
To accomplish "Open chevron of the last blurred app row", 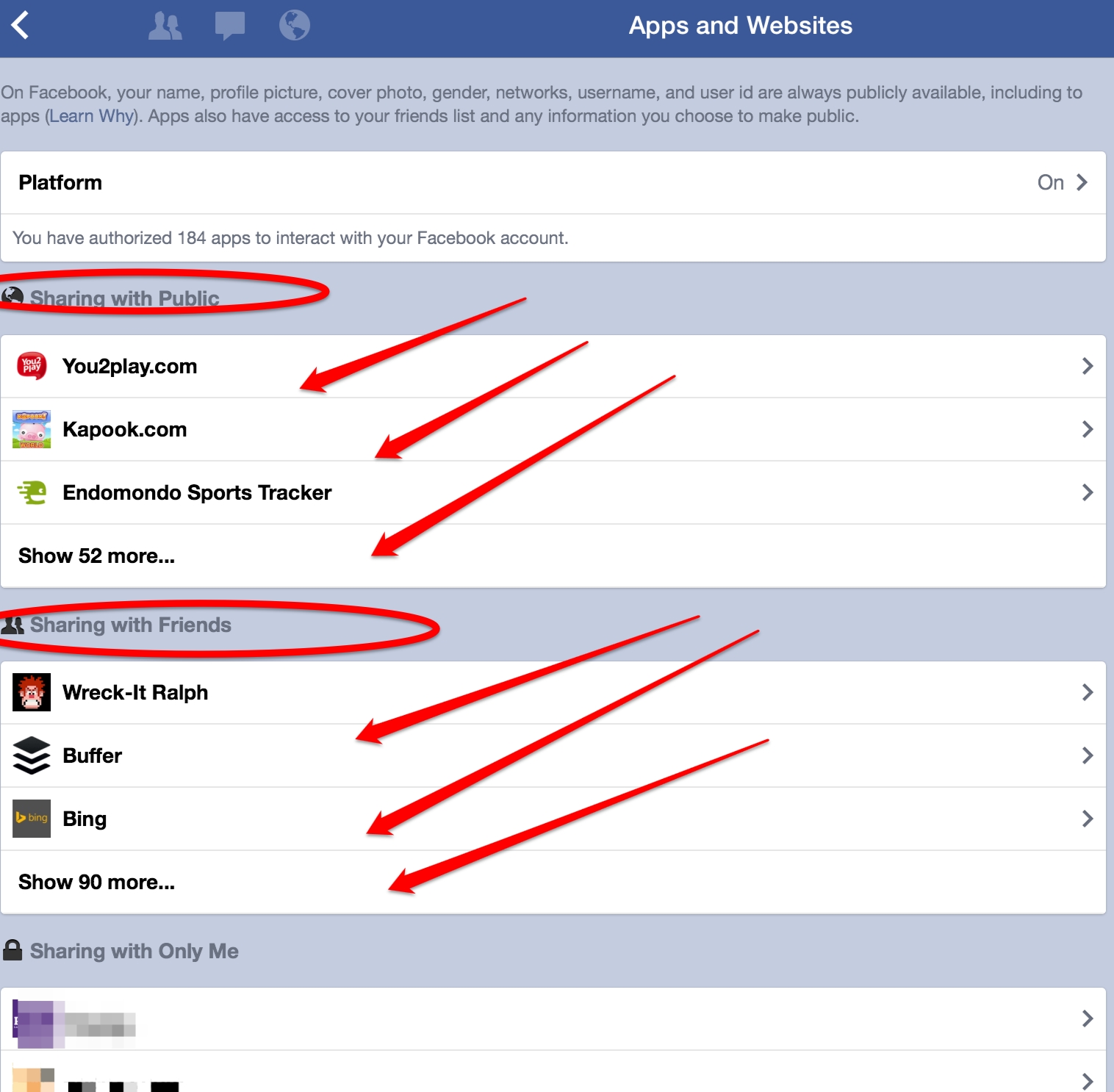I will tap(1088, 1081).
